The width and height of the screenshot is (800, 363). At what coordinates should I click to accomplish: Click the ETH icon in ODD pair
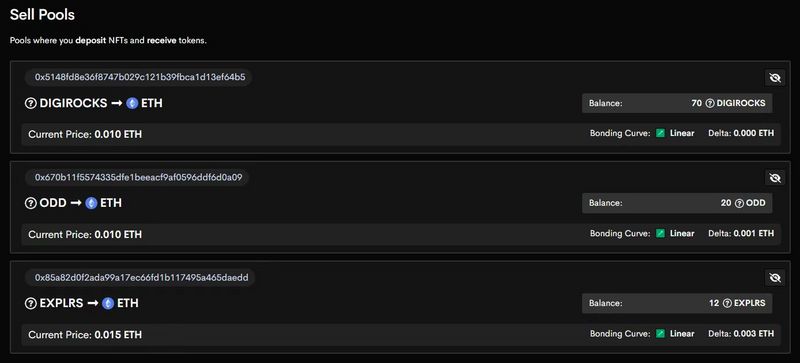[x=91, y=203]
